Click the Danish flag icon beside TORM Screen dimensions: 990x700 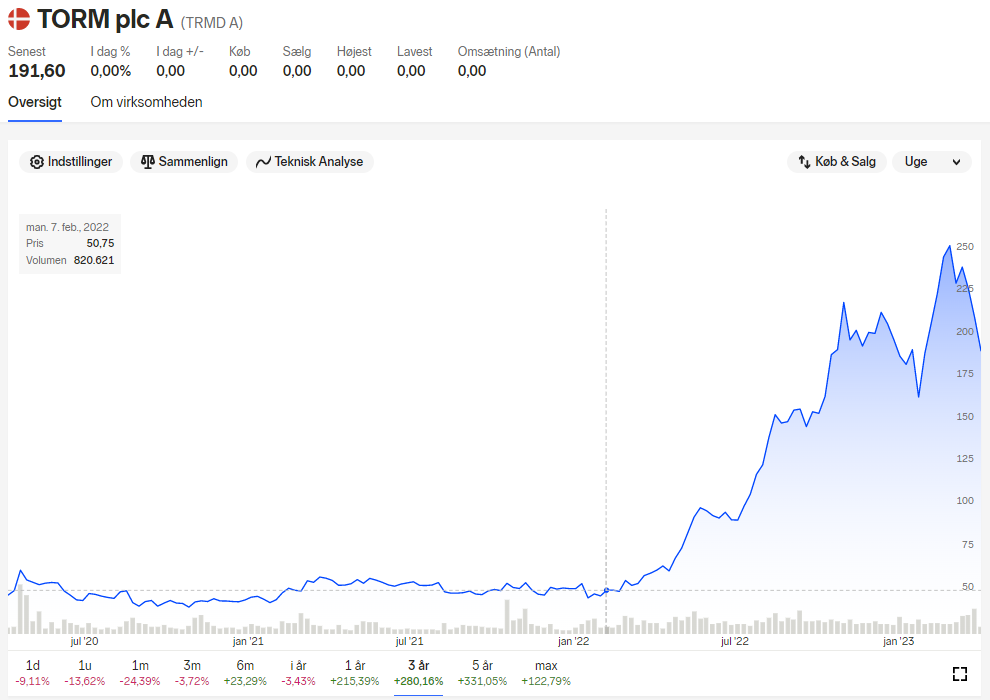coord(19,19)
